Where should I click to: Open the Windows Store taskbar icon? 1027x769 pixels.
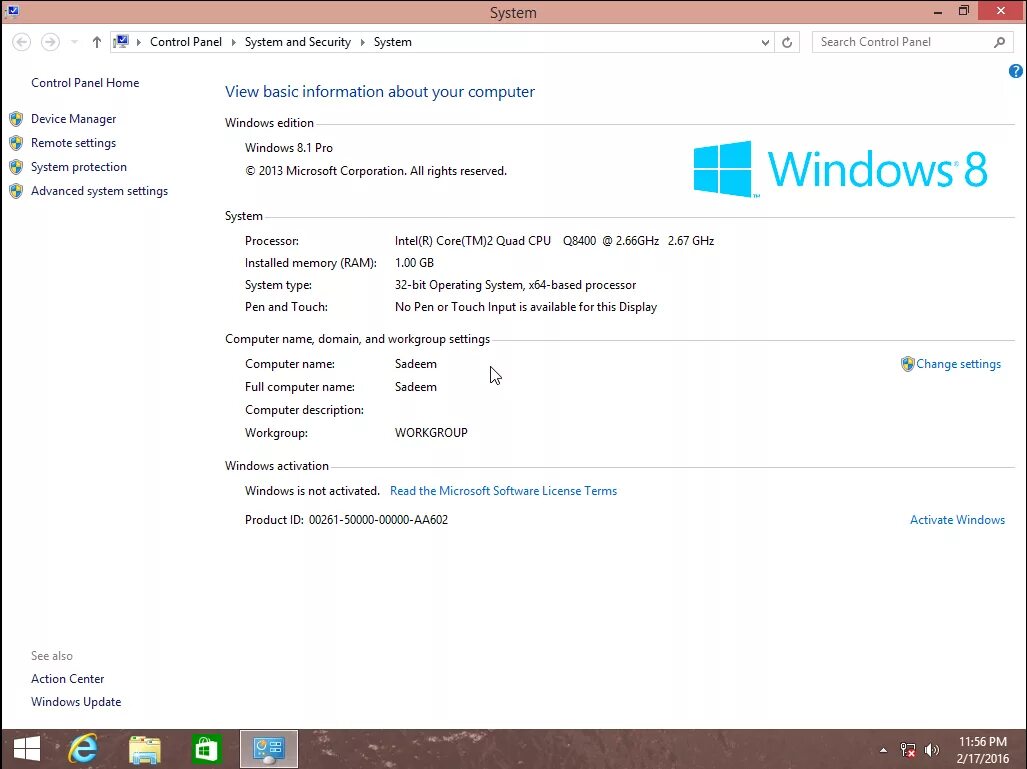(207, 748)
